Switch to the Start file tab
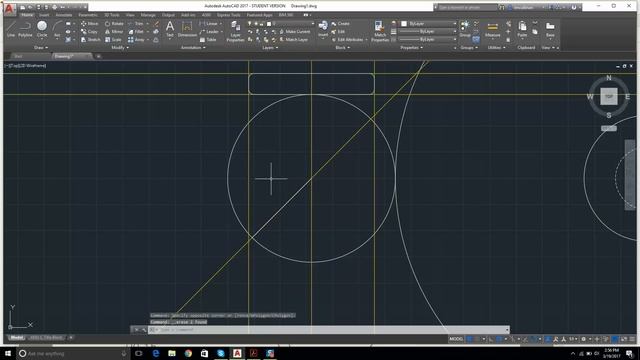 (x=18, y=56)
